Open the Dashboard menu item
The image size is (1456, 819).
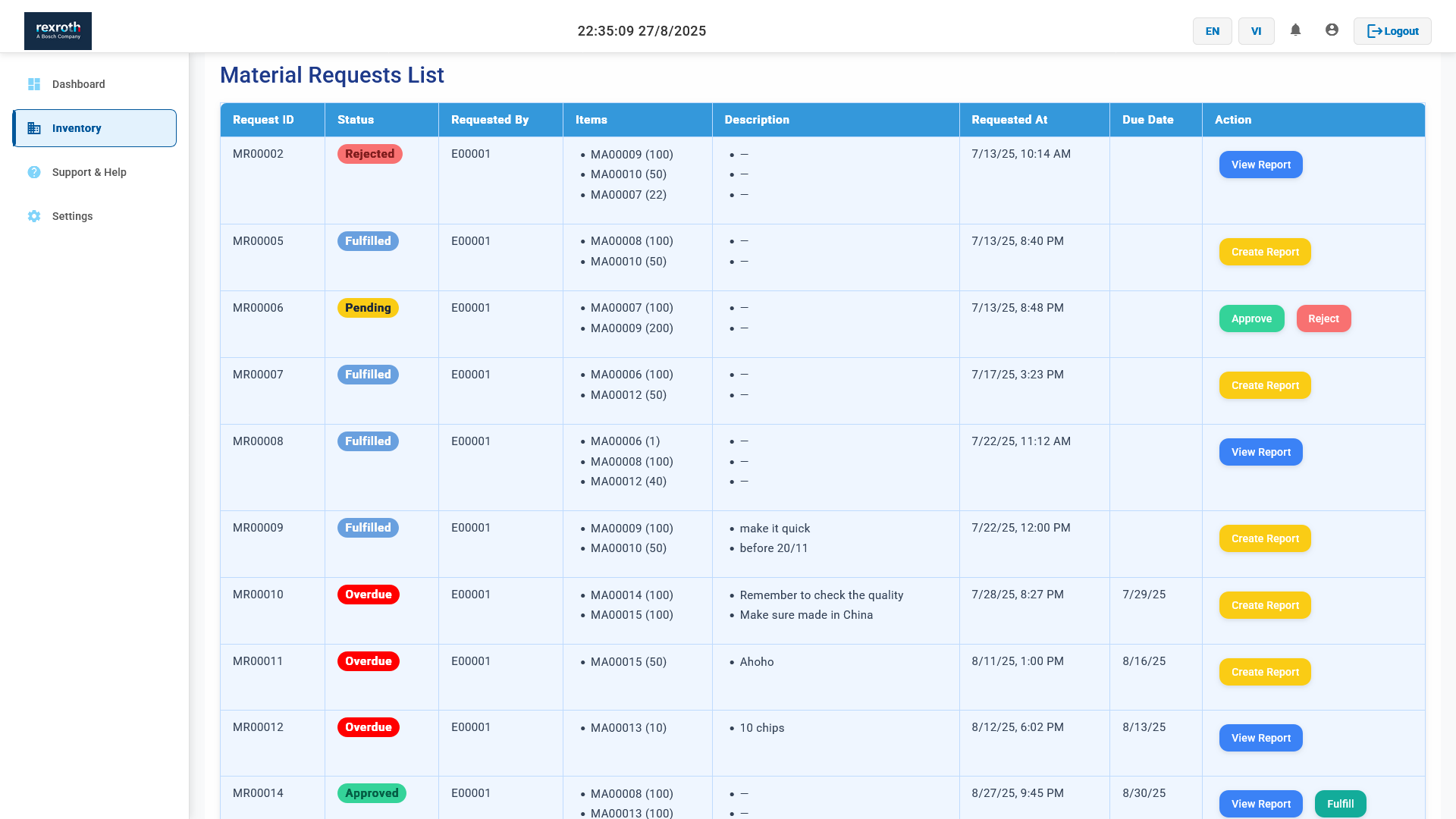tap(78, 84)
